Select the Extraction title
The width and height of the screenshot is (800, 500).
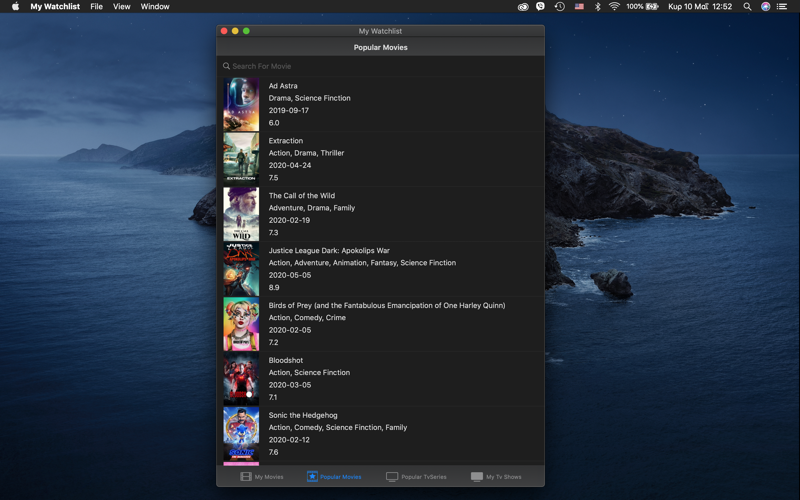(x=286, y=141)
